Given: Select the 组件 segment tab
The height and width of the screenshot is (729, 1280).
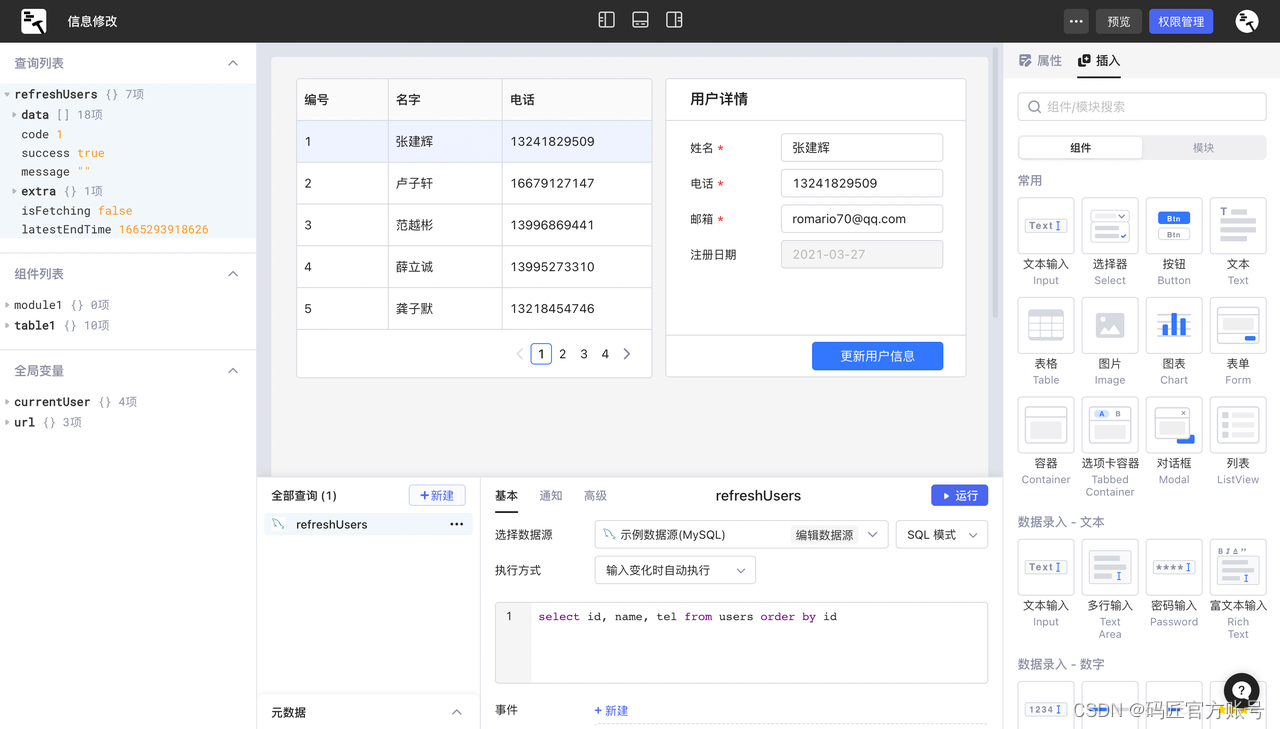Looking at the screenshot, I should tap(1081, 147).
